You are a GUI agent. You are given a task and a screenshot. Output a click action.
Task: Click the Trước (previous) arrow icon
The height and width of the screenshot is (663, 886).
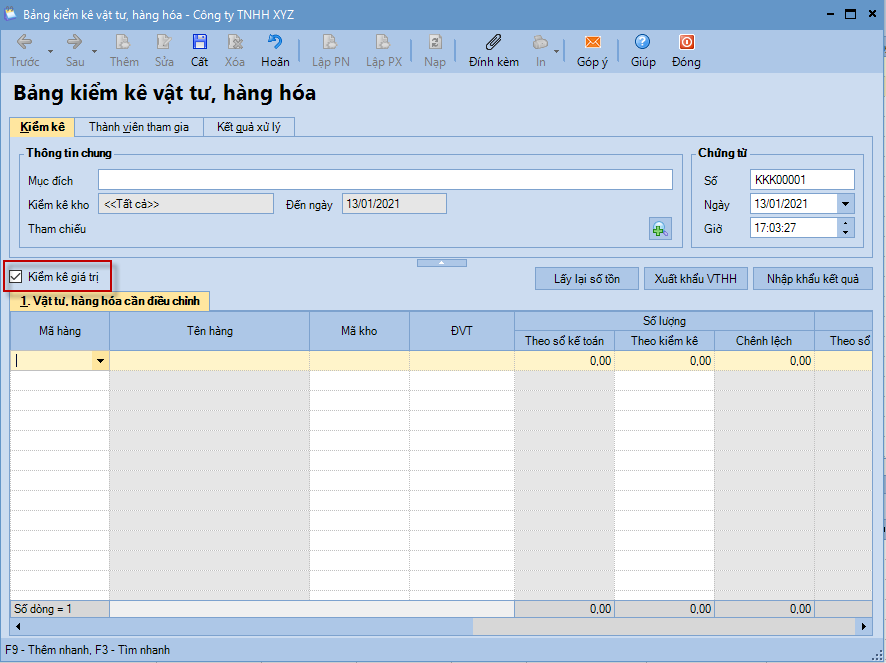pos(24,42)
